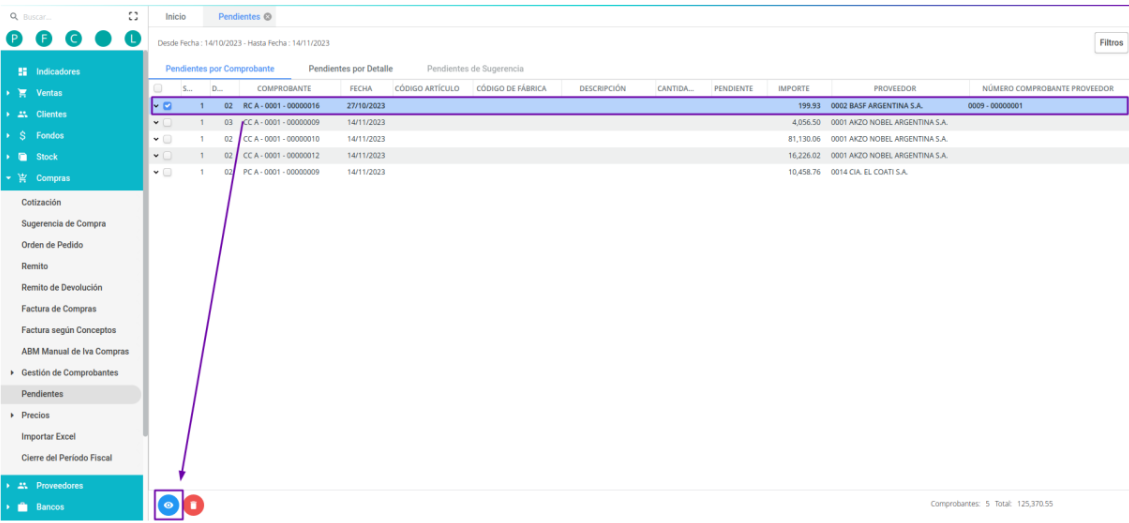The height and width of the screenshot is (523, 1129).
Task: Click the Stock icon in sidebar
Action: (x=22, y=156)
